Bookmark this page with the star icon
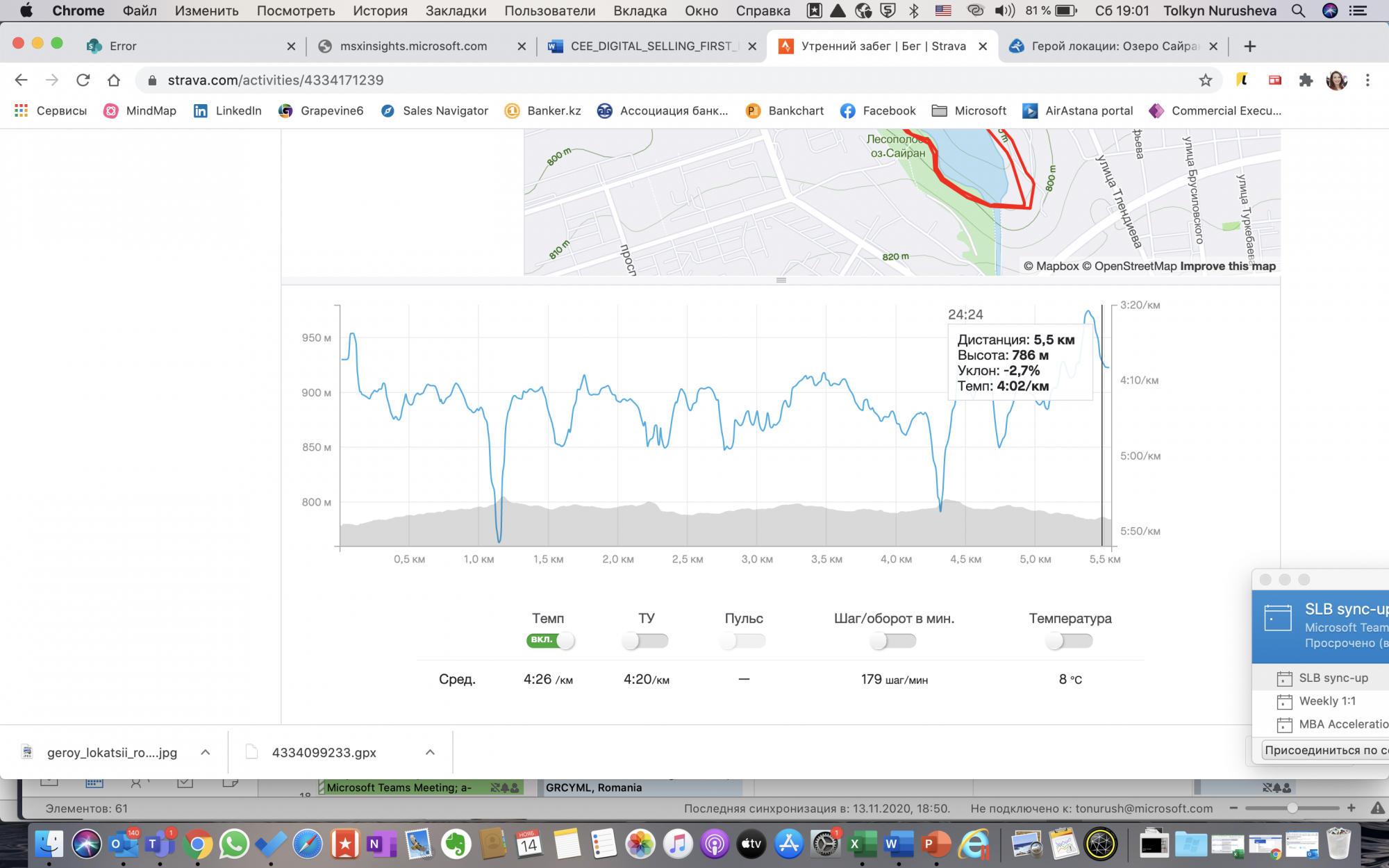The image size is (1389, 868). (1206, 80)
